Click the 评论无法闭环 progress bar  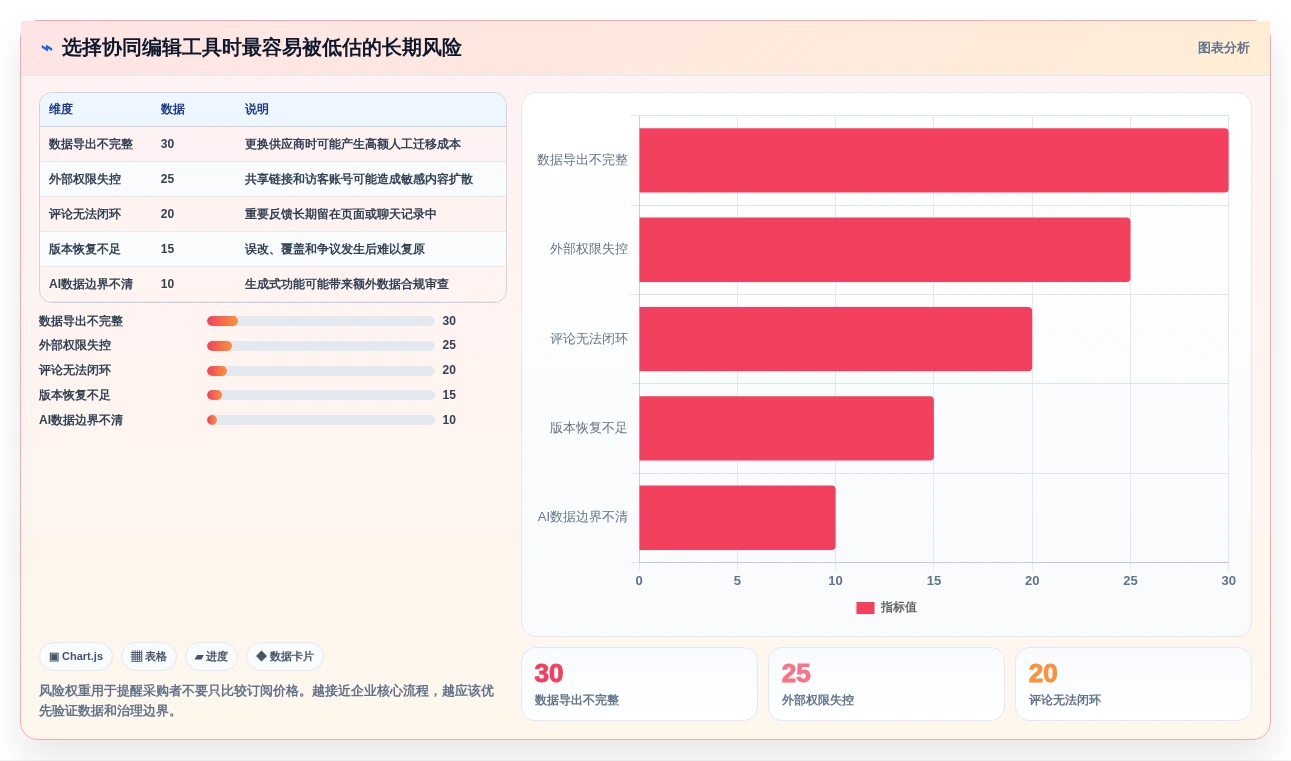click(x=320, y=371)
